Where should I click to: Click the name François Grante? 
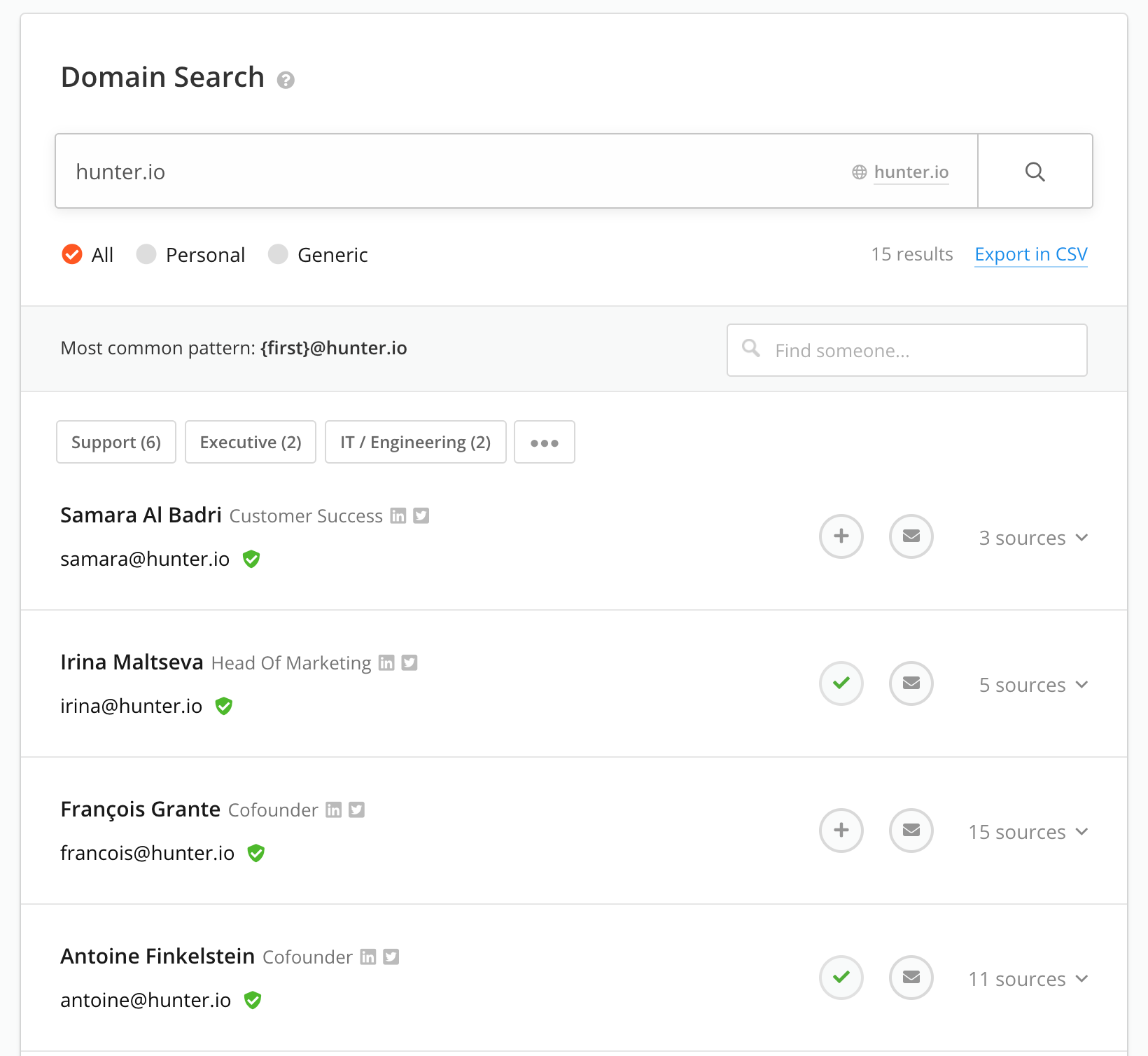(141, 810)
